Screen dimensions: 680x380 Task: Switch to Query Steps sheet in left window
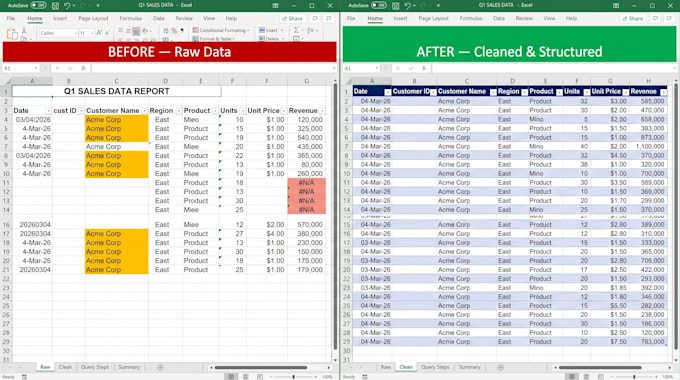coord(95,367)
